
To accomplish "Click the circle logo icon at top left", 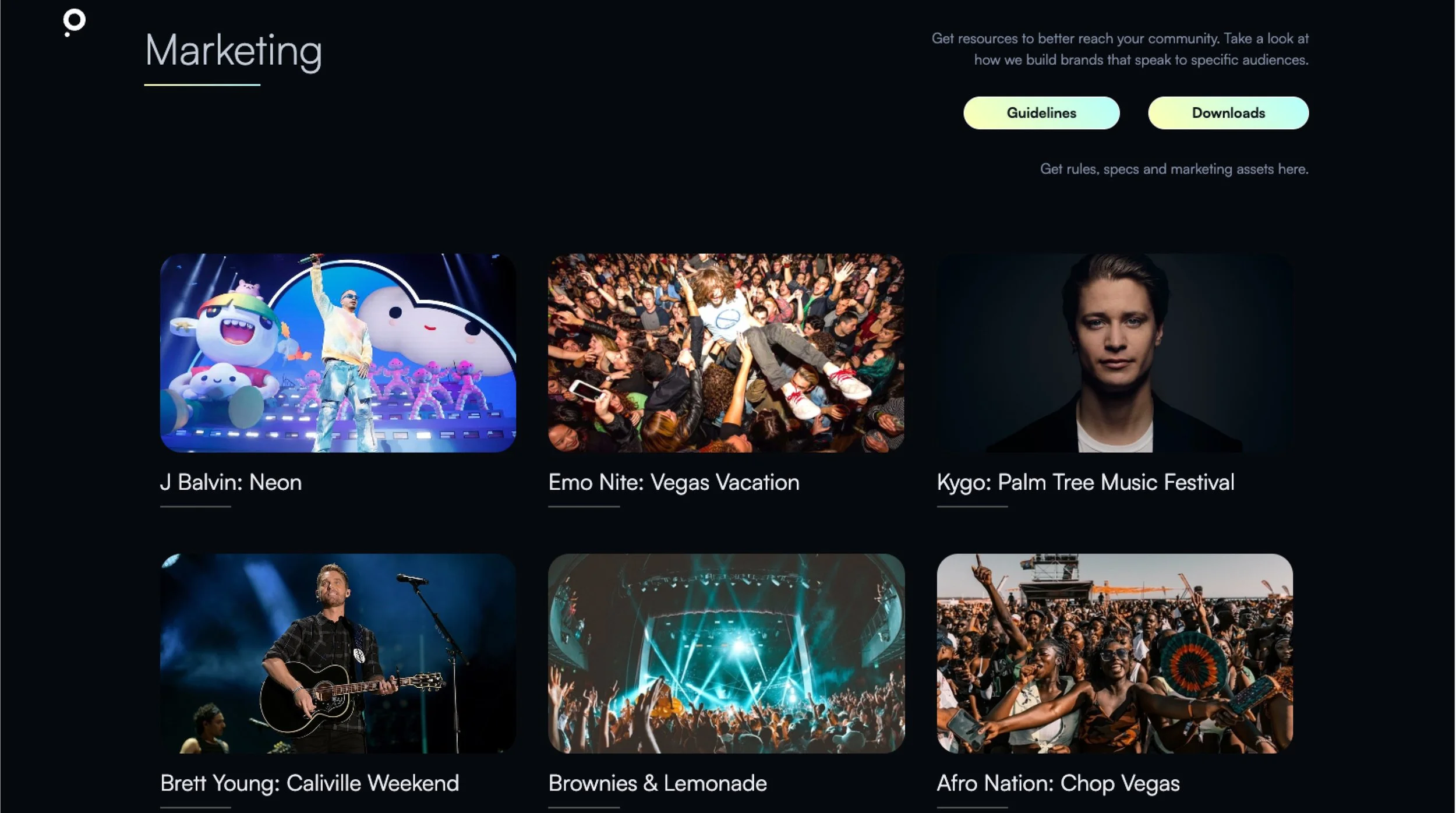I will coord(74,23).
